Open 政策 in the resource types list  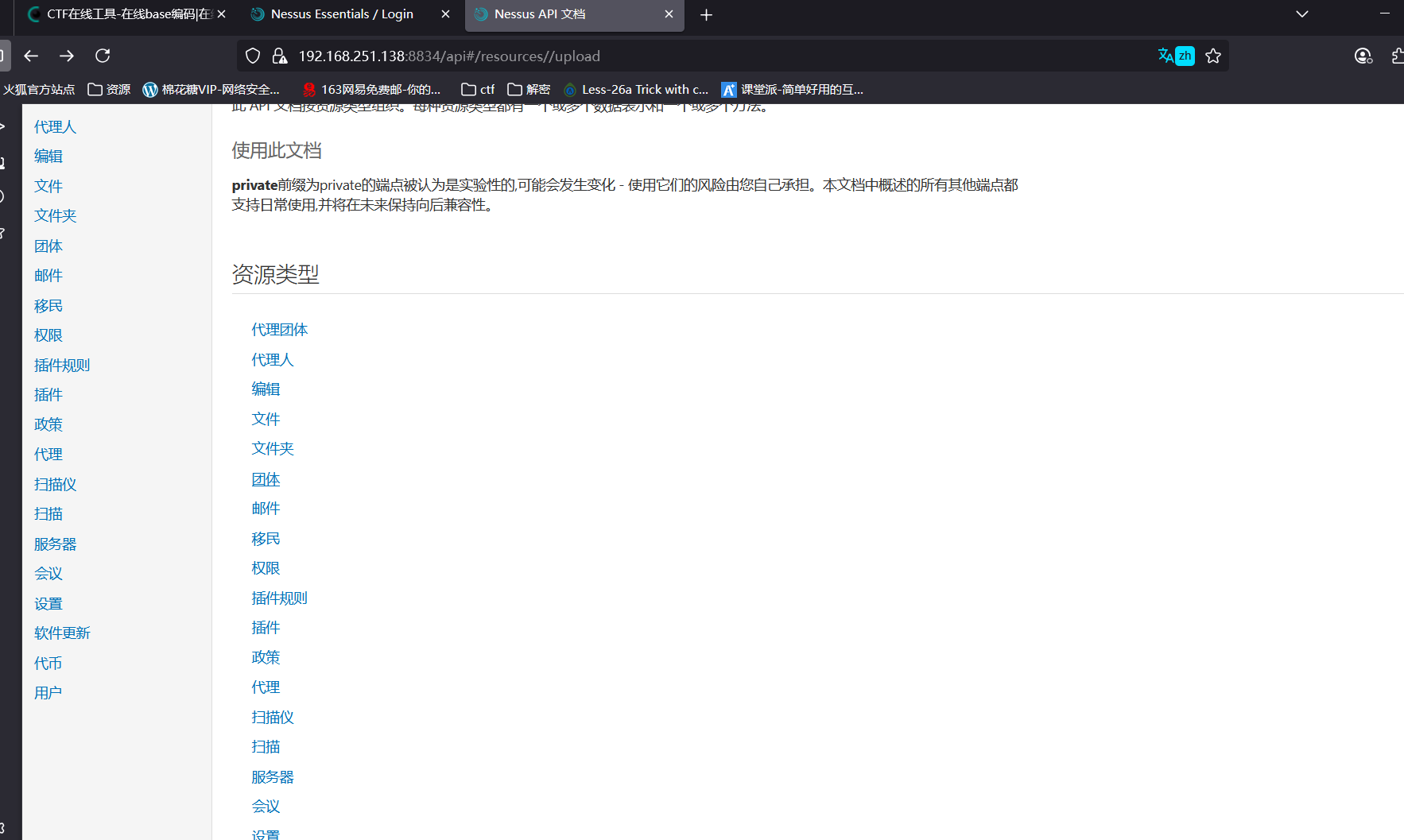(x=266, y=658)
